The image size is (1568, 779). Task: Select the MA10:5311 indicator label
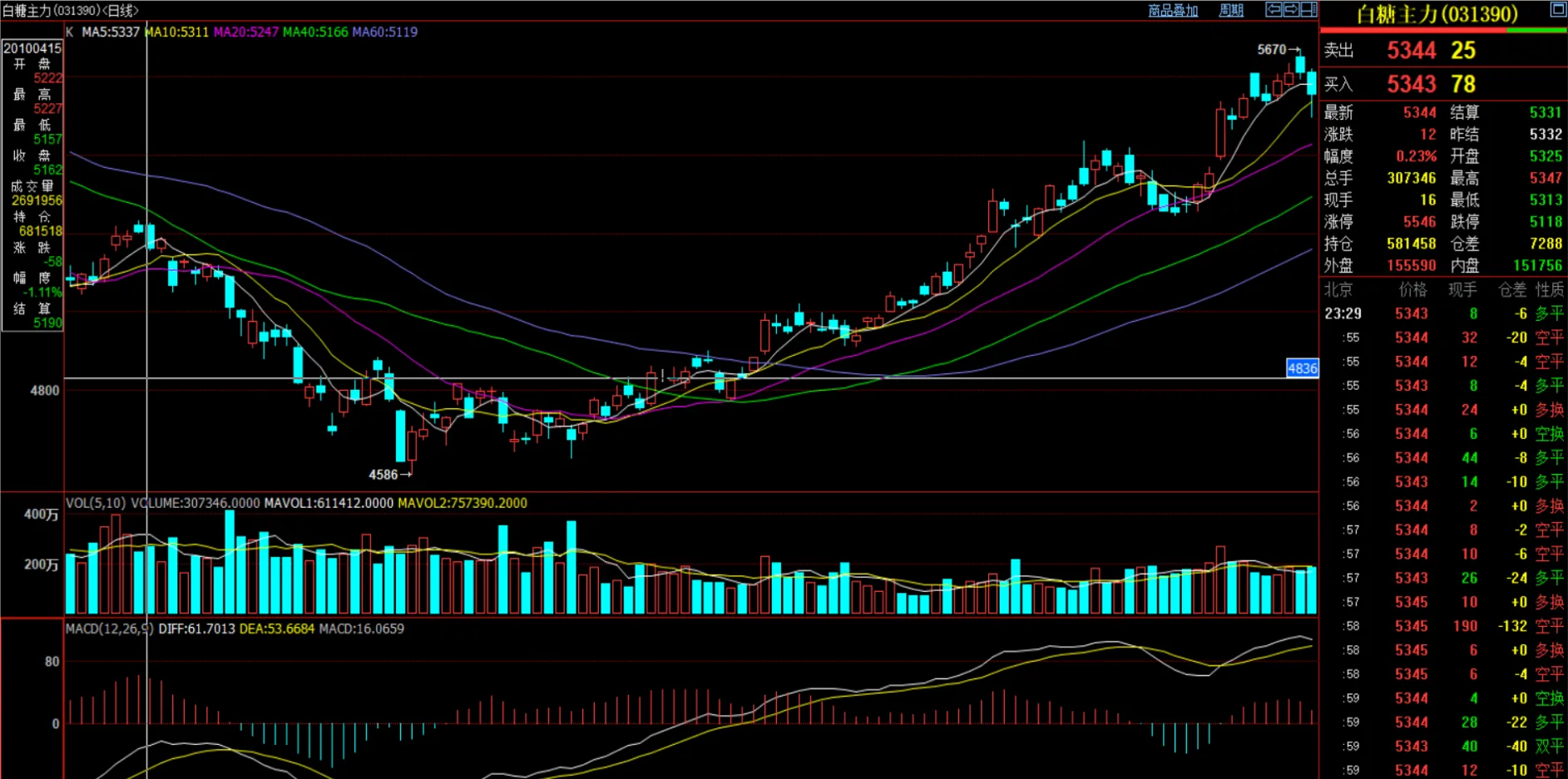[x=176, y=32]
